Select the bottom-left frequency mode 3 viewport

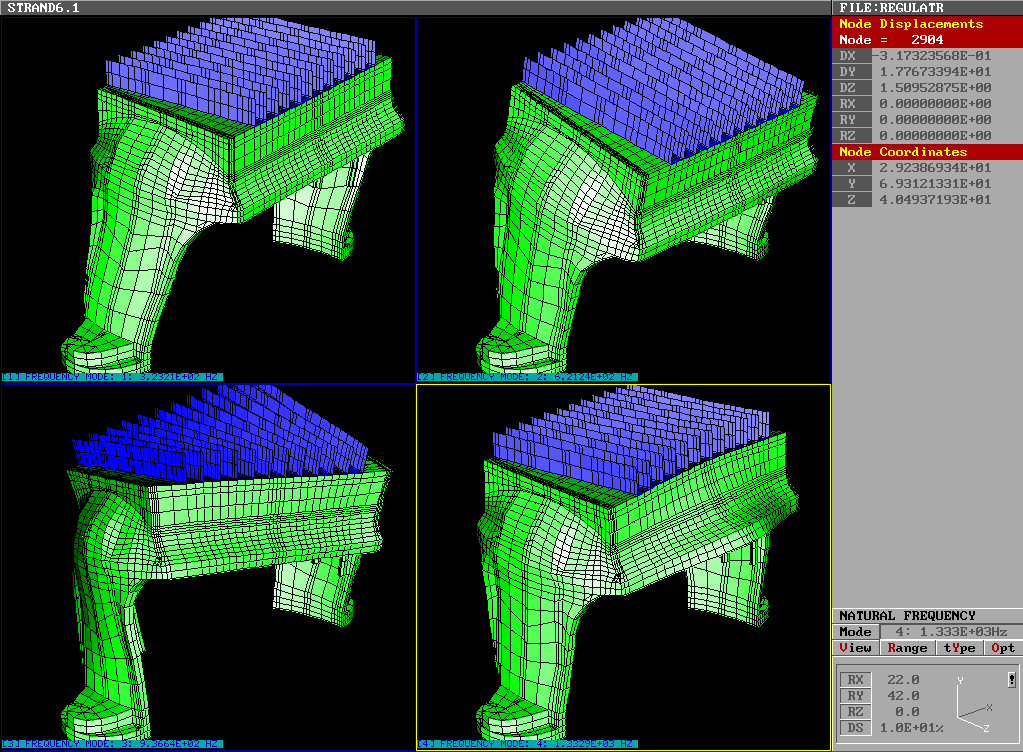[208, 567]
